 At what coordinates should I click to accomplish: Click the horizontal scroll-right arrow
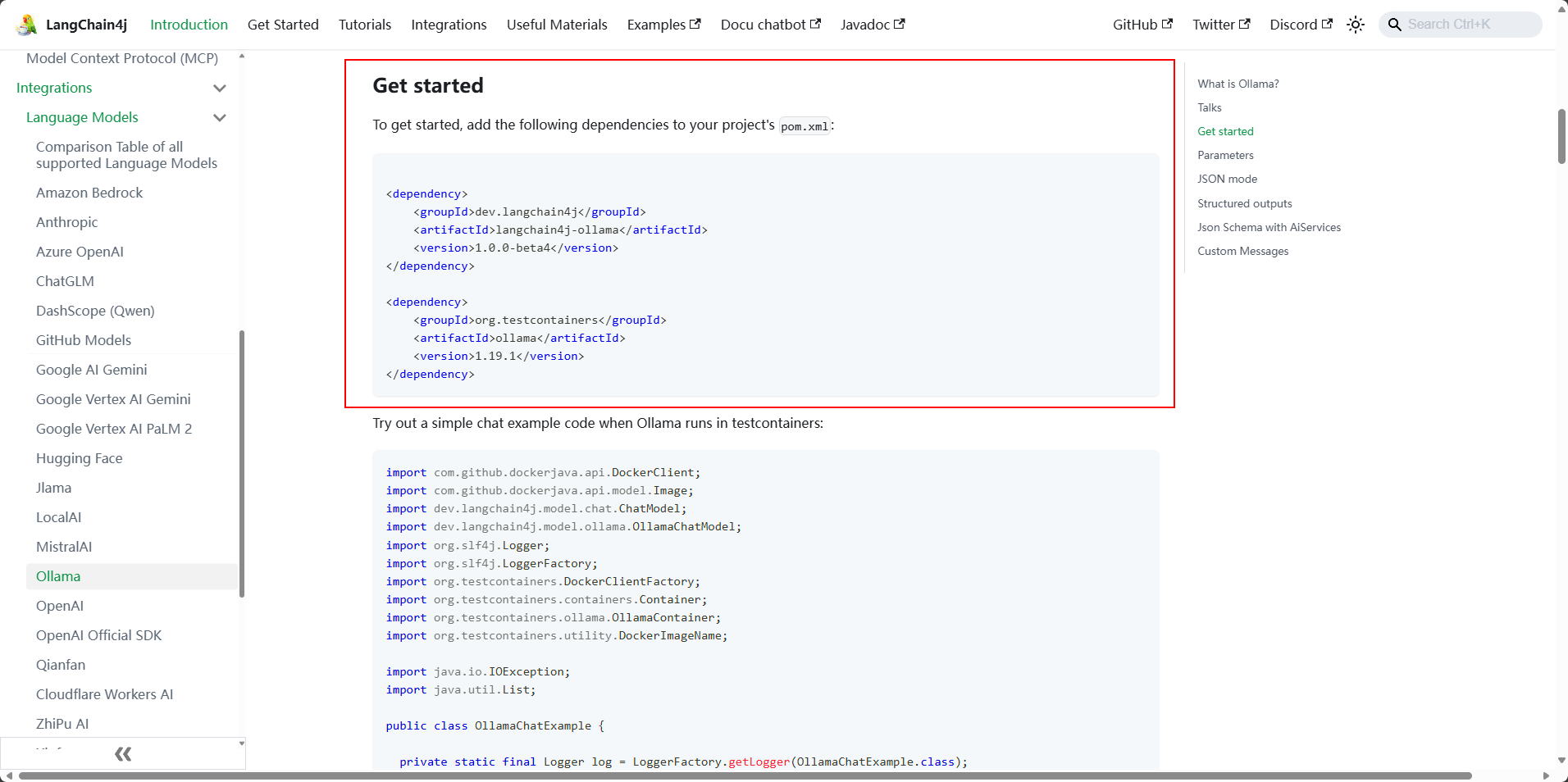pyautogui.click(x=1547, y=775)
